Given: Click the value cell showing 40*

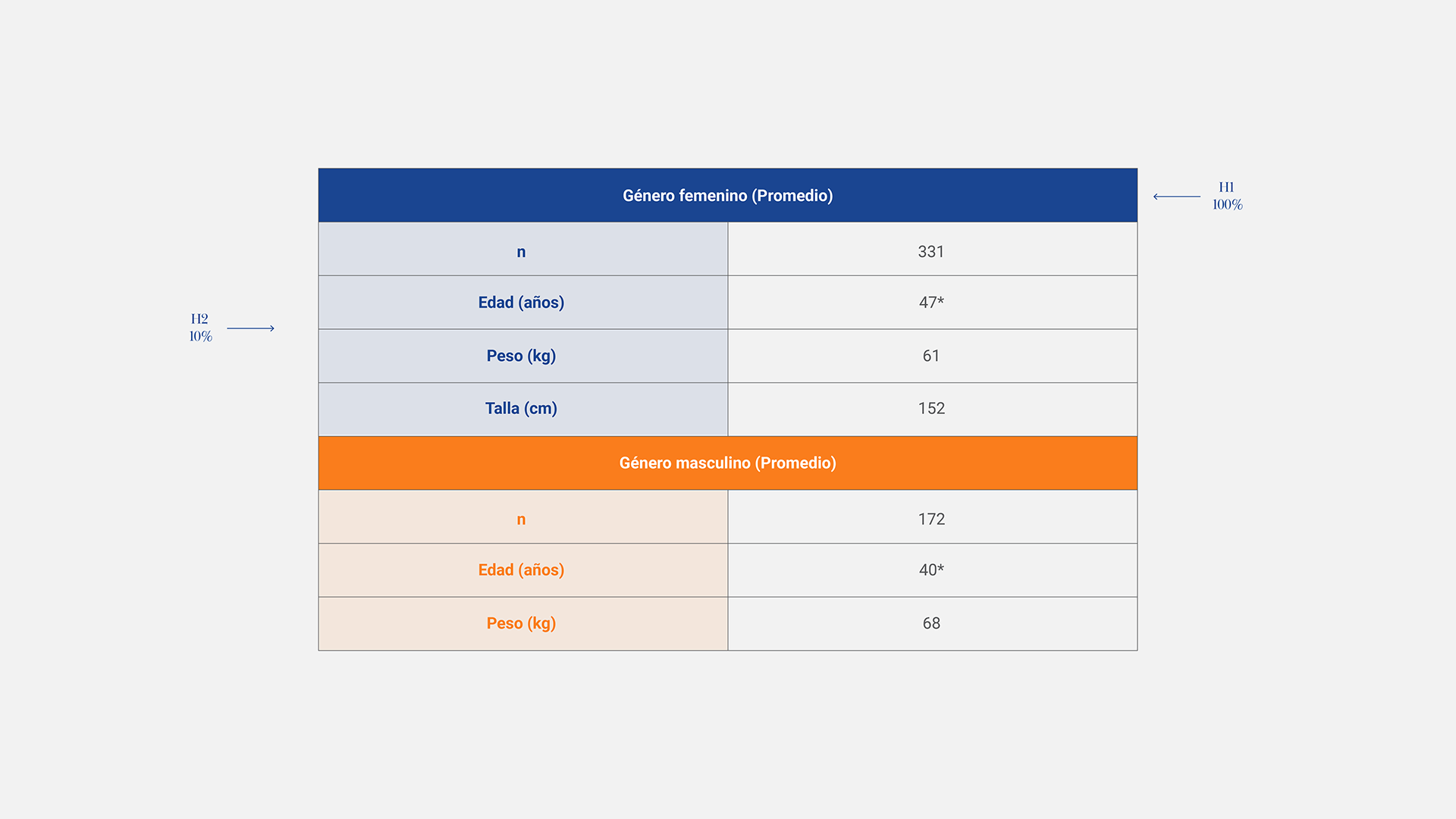Looking at the screenshot, I should click(931, 570).
